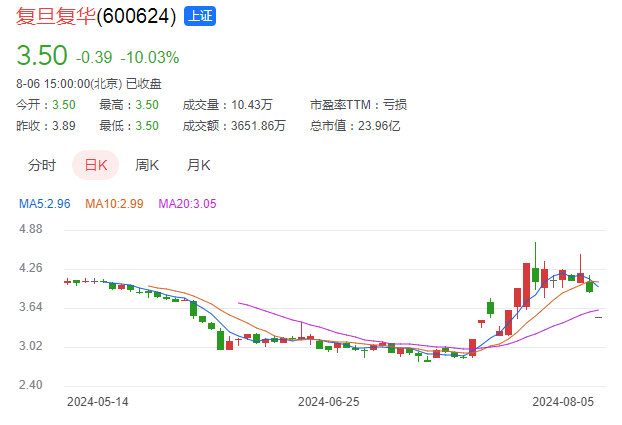Image resolution: width=622 pixels, height=425 pixels.
Task: Click the 最低 value 3.50
Action: pos(147,126)
